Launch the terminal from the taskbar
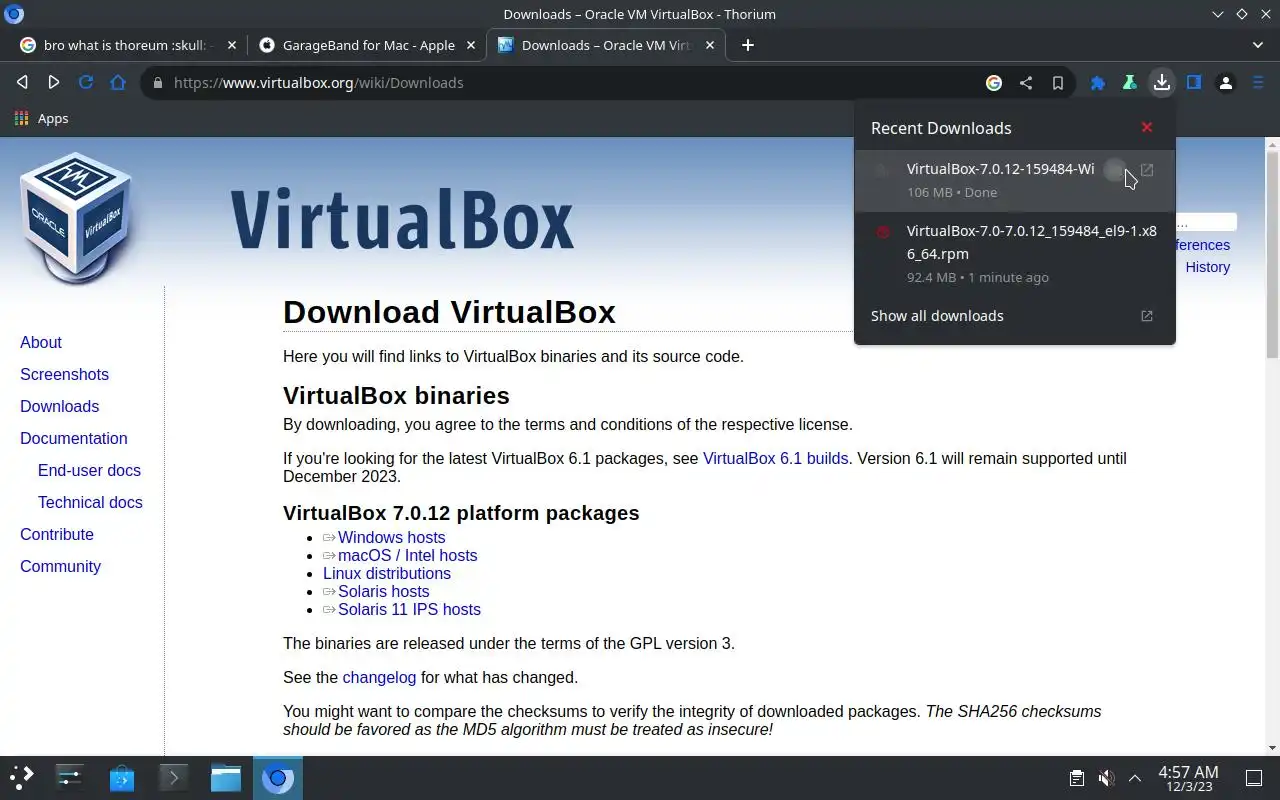The height and width of the screenshot is (800, 1280). [174, 777]
